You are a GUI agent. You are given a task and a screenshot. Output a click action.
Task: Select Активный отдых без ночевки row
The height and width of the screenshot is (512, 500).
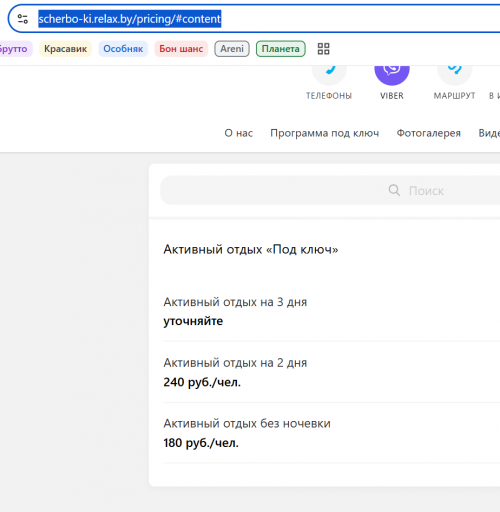click(332, 433)
